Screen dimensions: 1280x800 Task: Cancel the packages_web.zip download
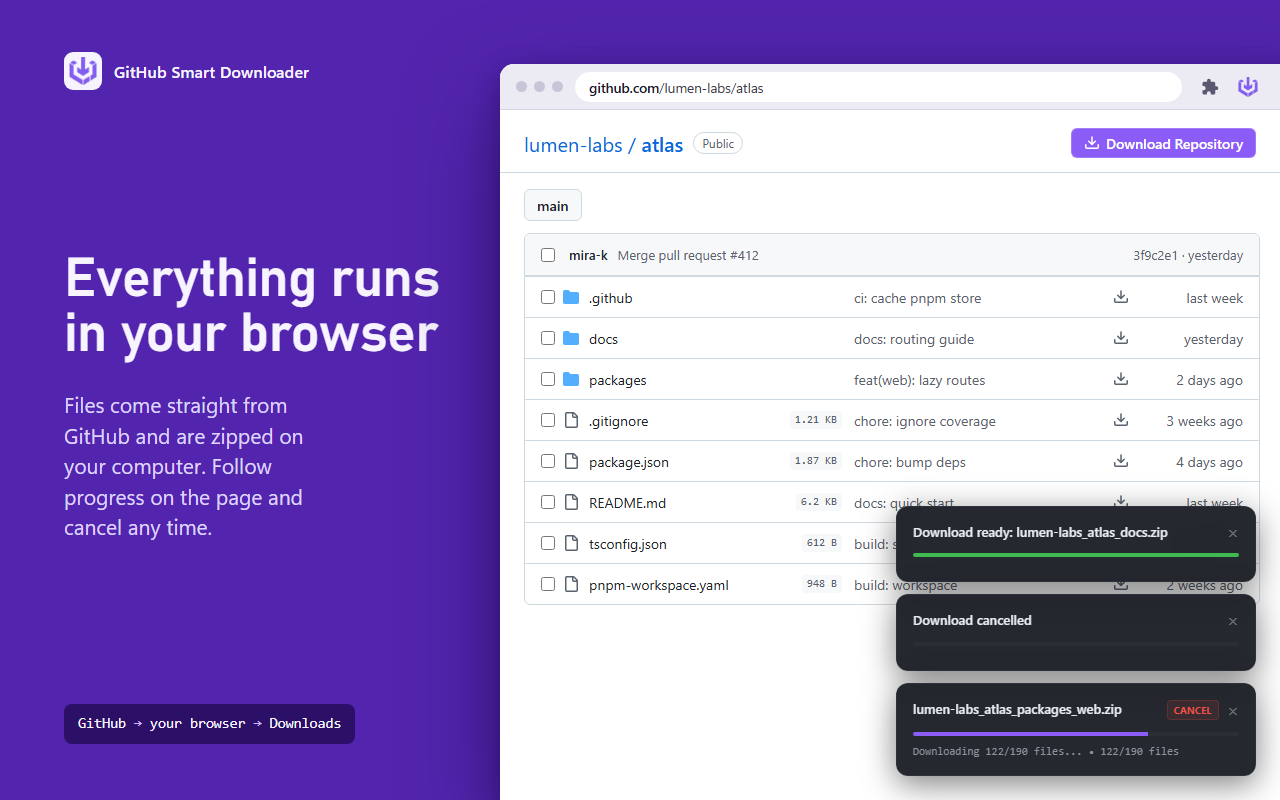click(x=1192, y=710)
